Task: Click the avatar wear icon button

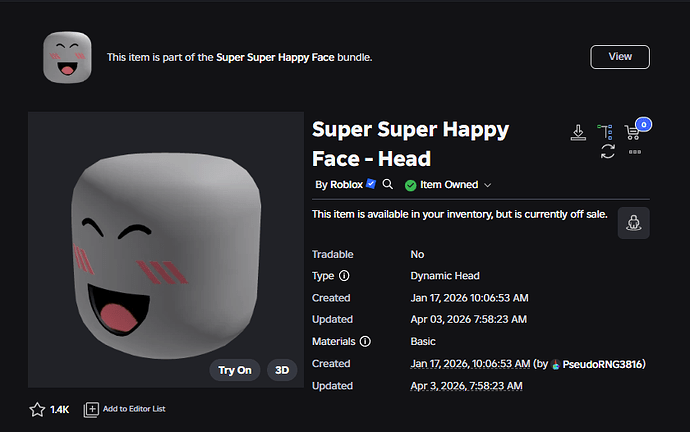Action: 634,223
